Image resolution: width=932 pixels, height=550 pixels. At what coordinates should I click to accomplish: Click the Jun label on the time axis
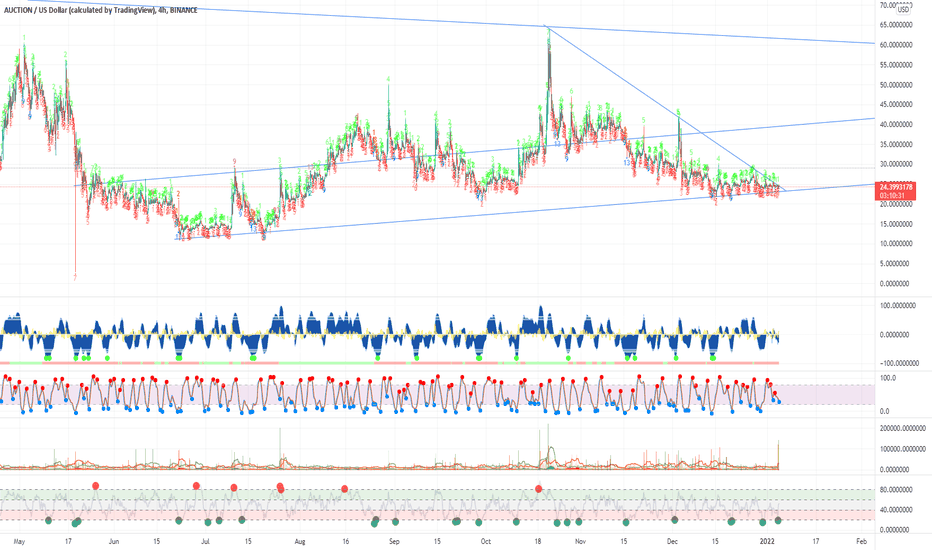pos(114,542)
